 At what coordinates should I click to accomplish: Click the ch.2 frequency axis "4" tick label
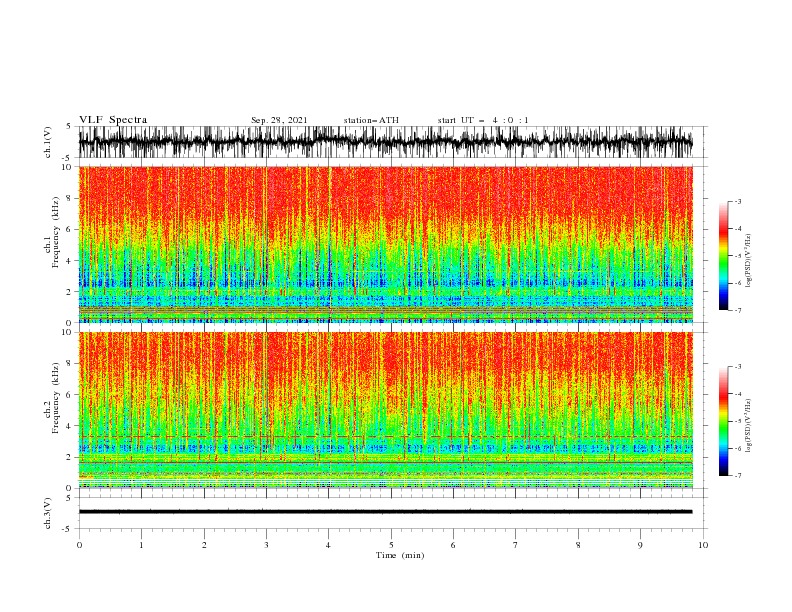tap(70, 426)
